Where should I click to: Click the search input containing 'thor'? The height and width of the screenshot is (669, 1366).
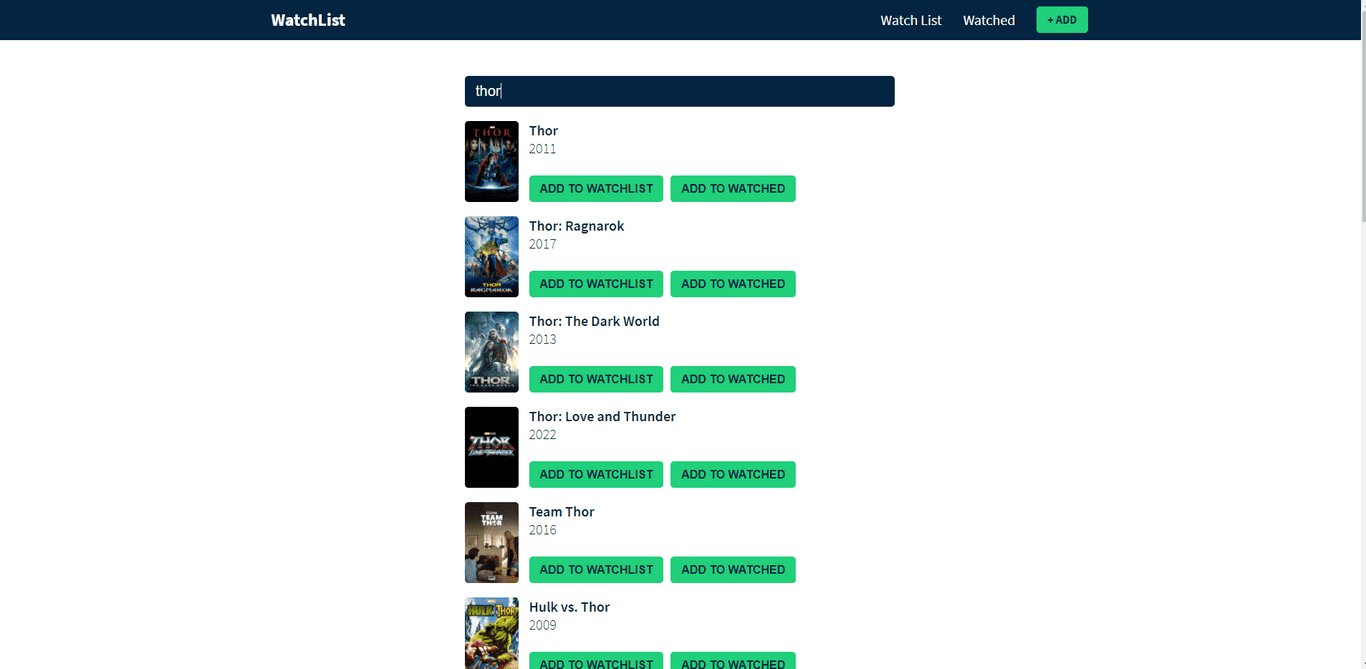click(679, 91)
